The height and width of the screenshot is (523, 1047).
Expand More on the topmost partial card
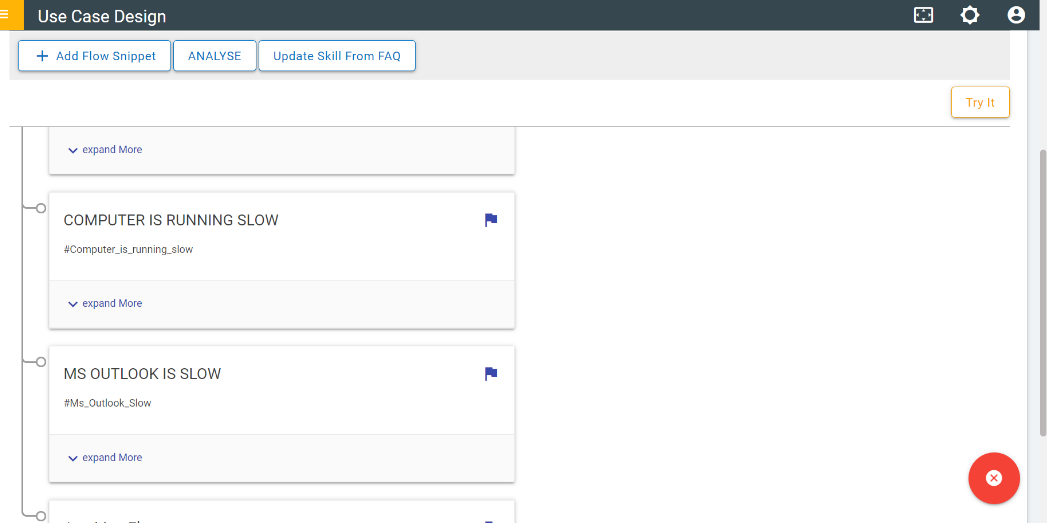105,149
